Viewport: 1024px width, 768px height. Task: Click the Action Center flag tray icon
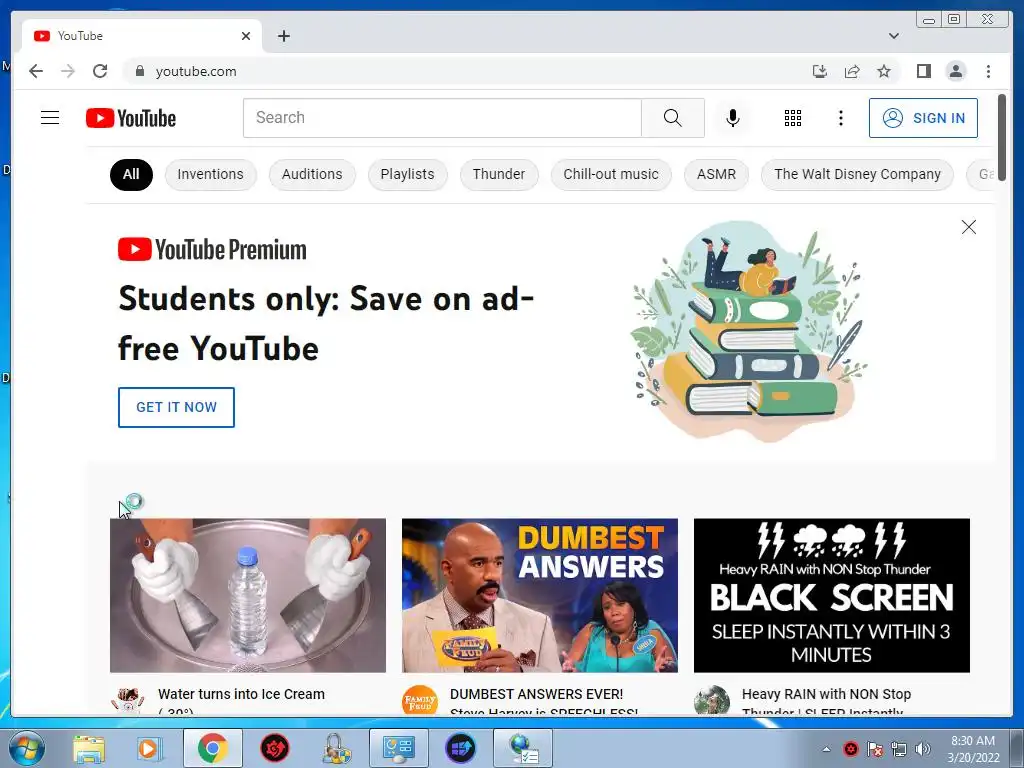[x=875, y=749]
